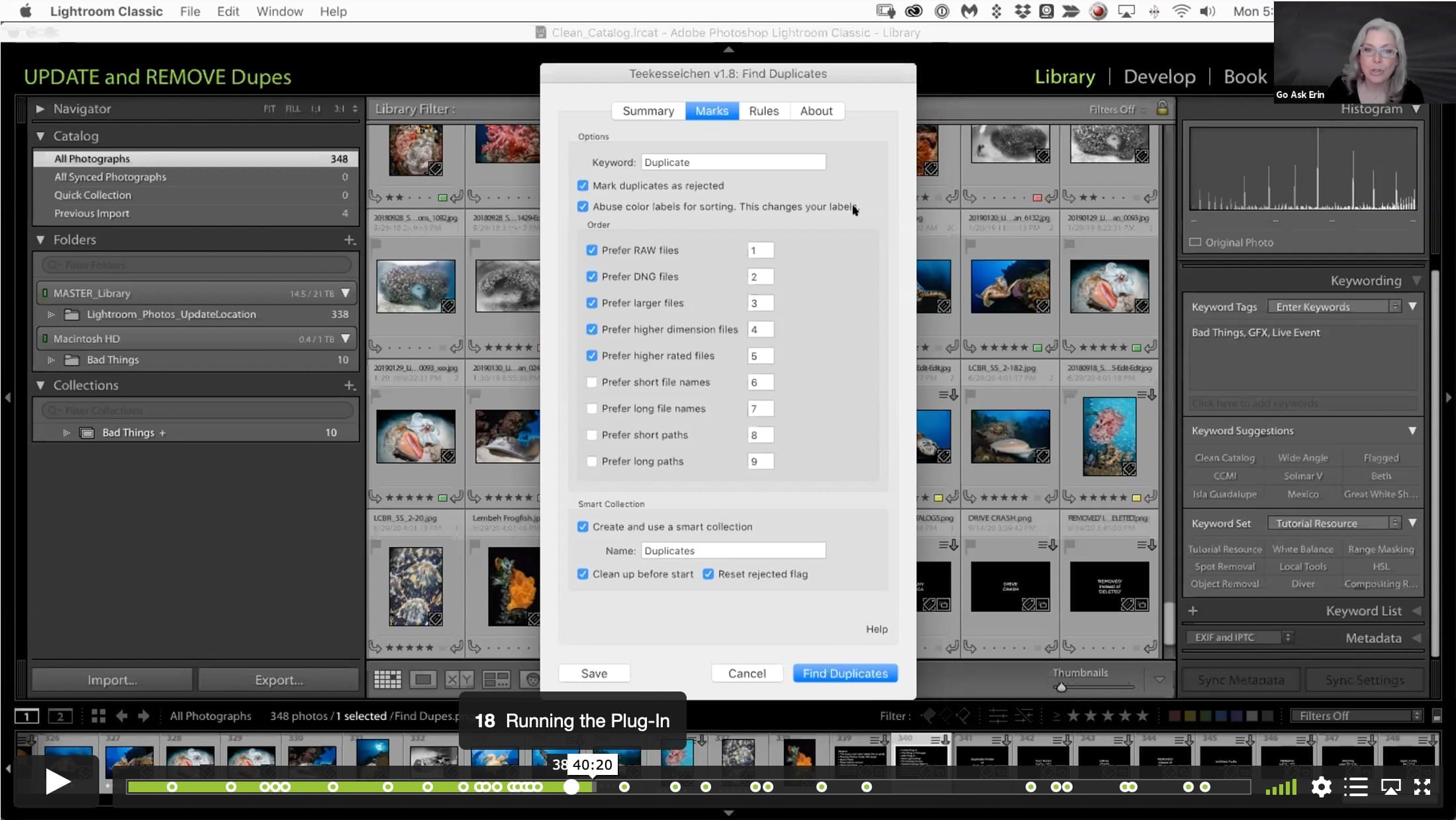1456x820 pixels.
Task: Click the Help link in the dialog
Action: [x=877, y=629]
